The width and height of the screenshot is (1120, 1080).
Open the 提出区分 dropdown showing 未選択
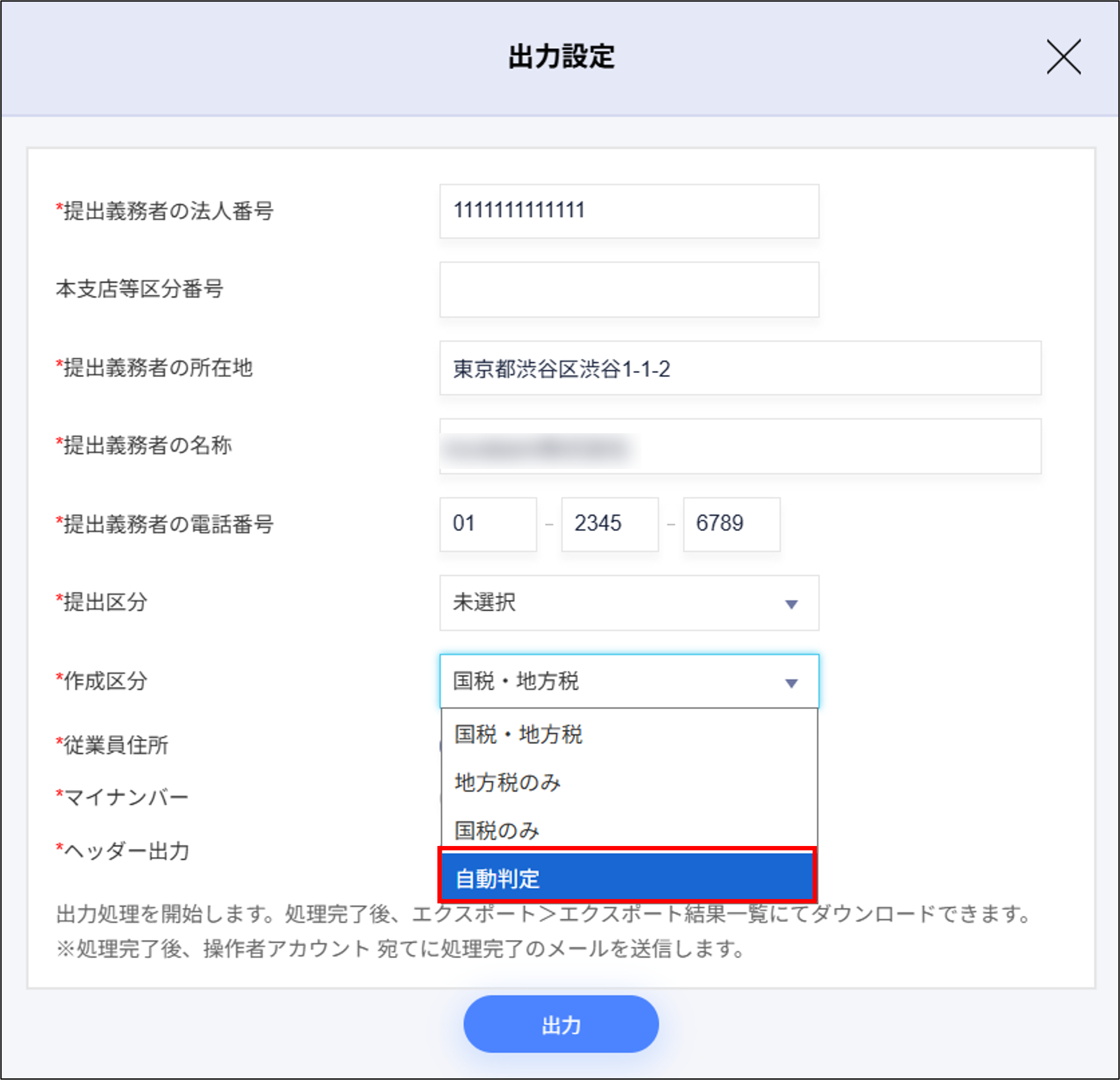pyautogui.click(x=629, y=603)
